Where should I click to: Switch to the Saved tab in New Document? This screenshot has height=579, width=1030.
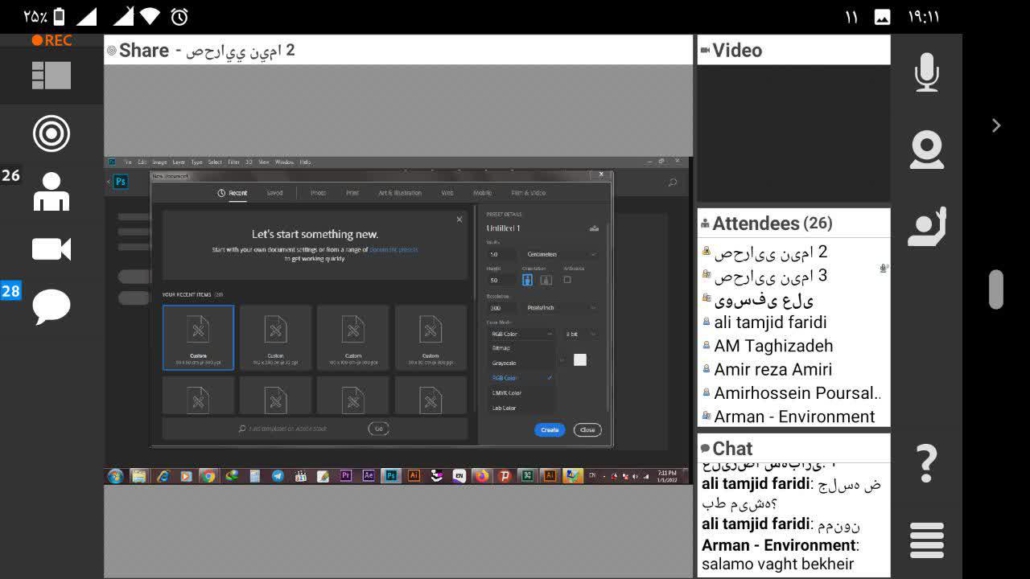point(274,193)
